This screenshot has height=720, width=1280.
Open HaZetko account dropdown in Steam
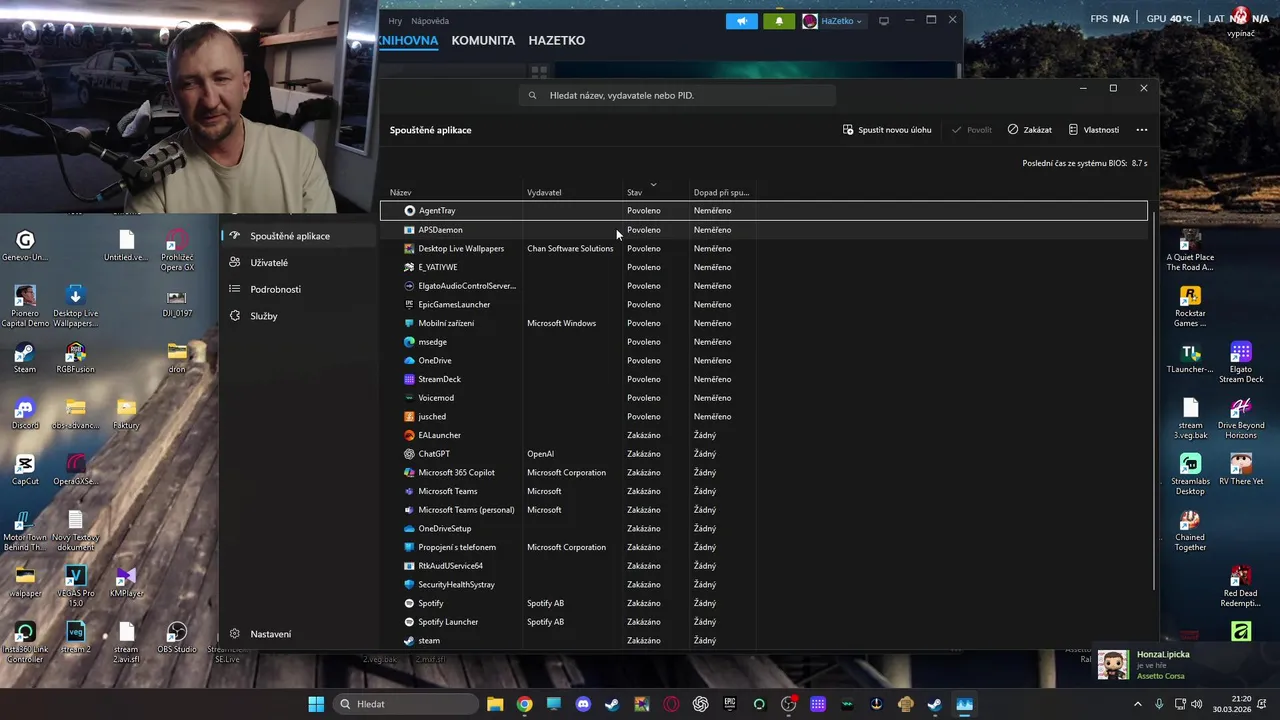pos(833,21)
